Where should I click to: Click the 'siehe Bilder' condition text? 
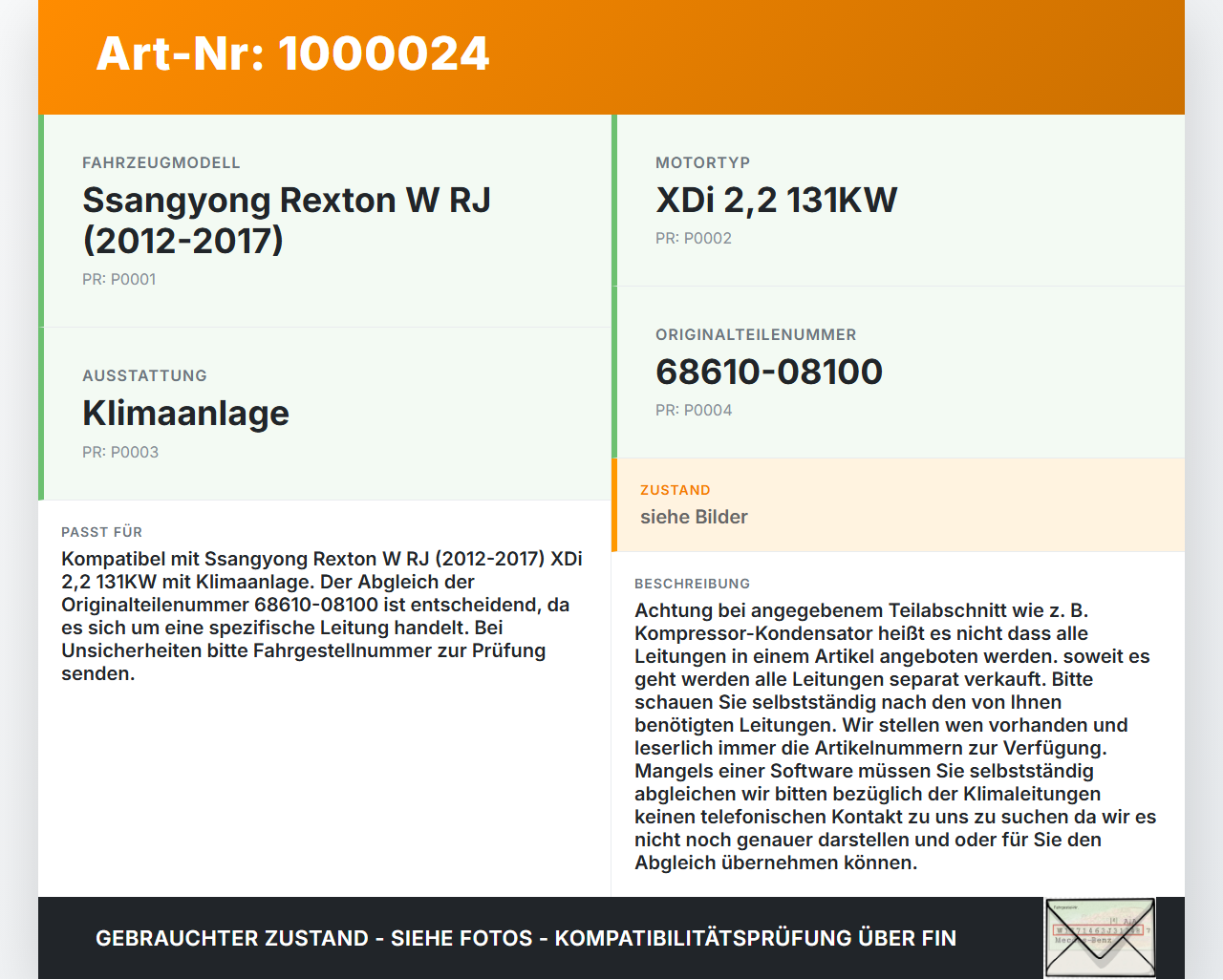(x=694, y=517)
